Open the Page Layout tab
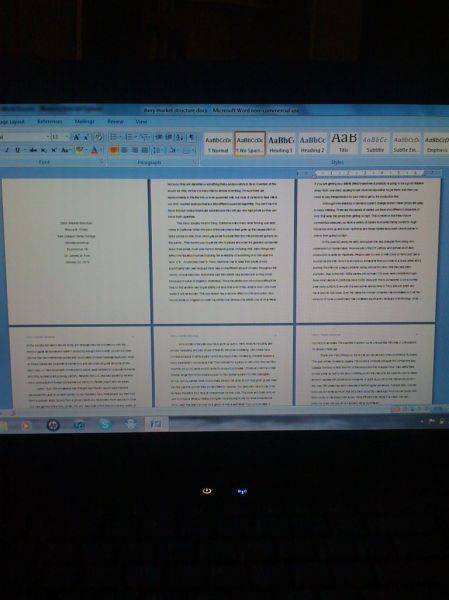 (12, 122)
